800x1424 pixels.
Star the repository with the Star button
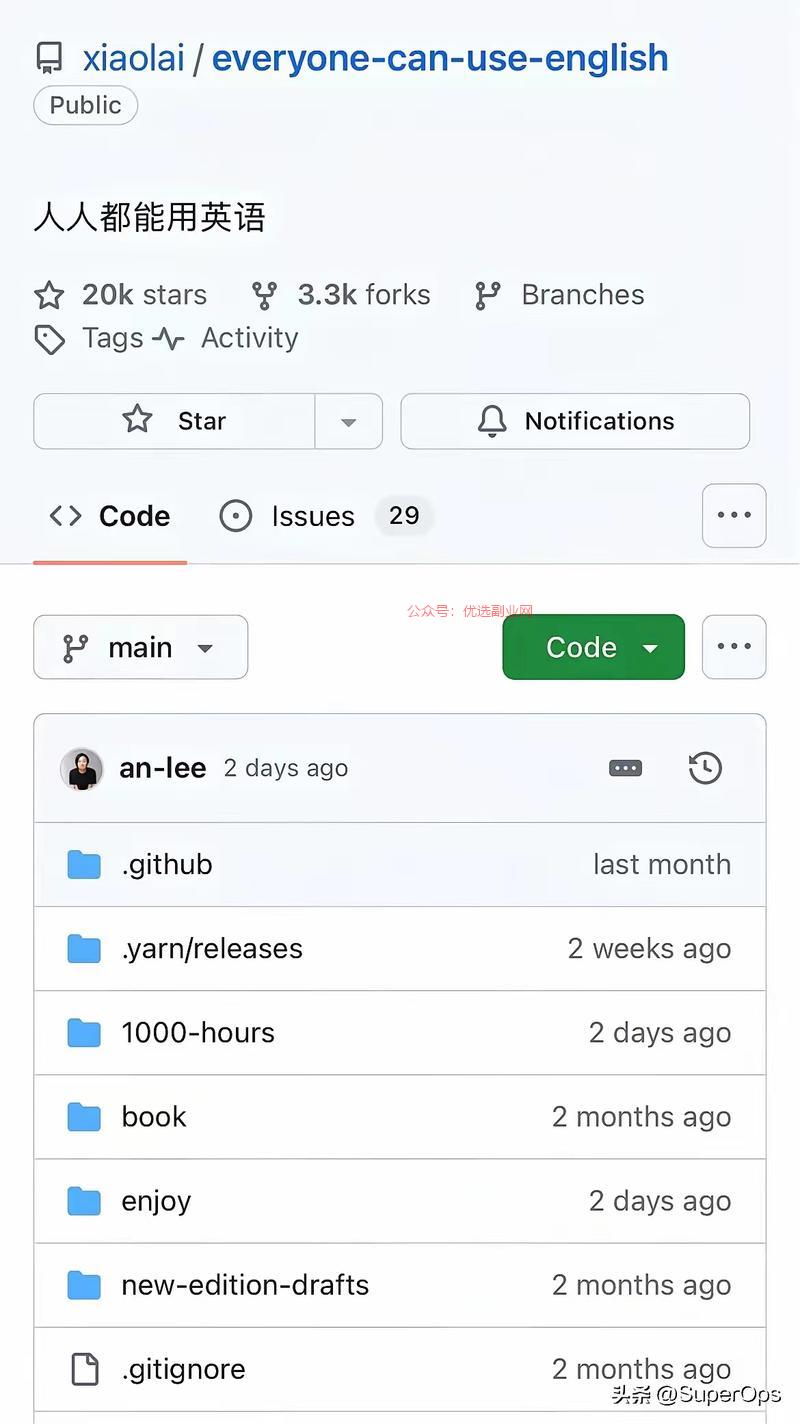click(174, 421)
